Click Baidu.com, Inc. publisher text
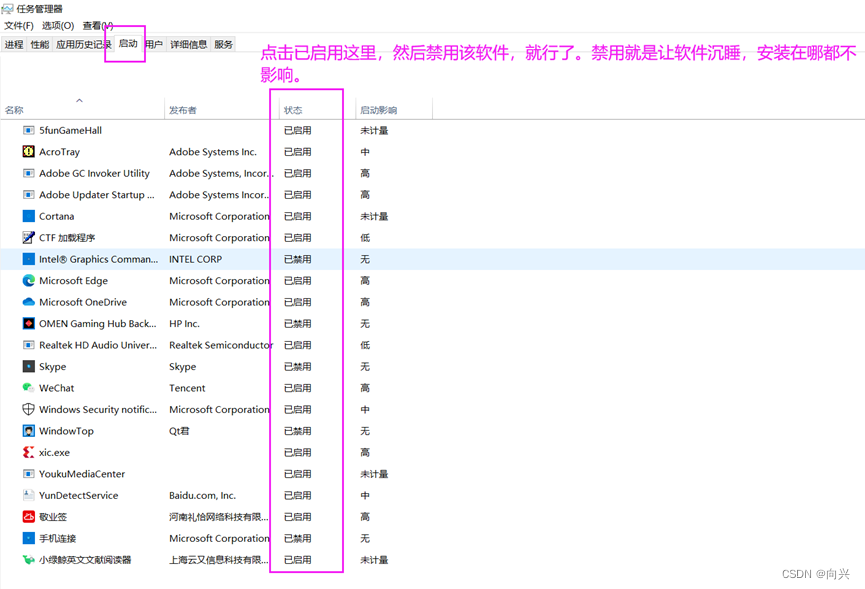865x589 pixels. click(202, 495)
